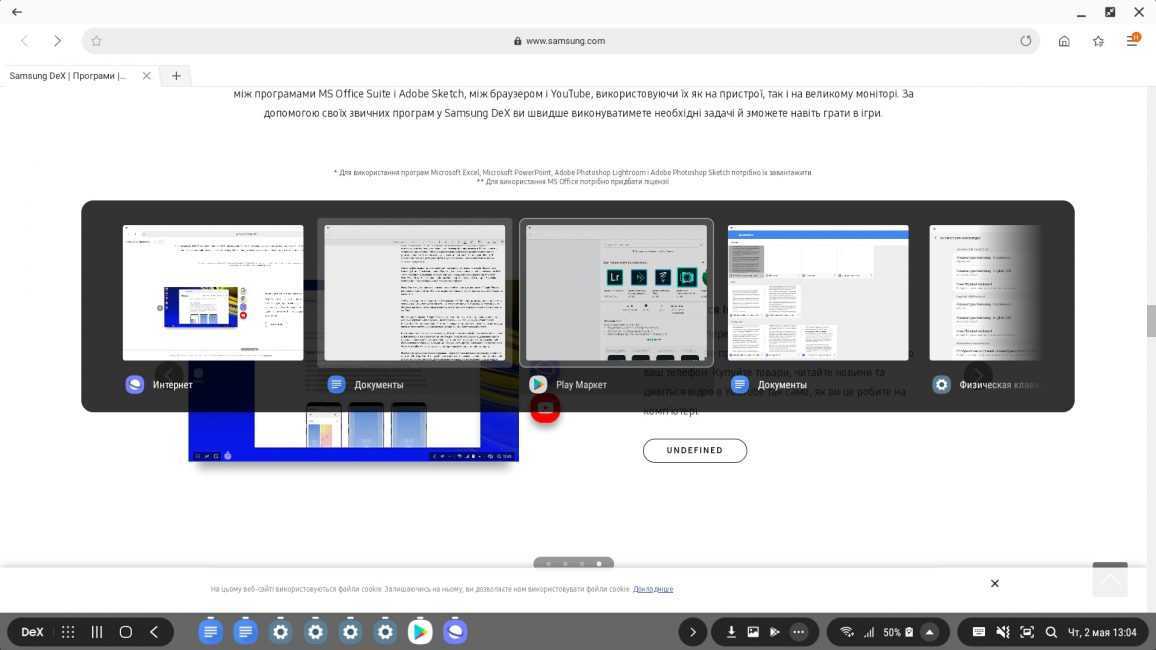Show more notification icons via ellipsis

[798, 632]
